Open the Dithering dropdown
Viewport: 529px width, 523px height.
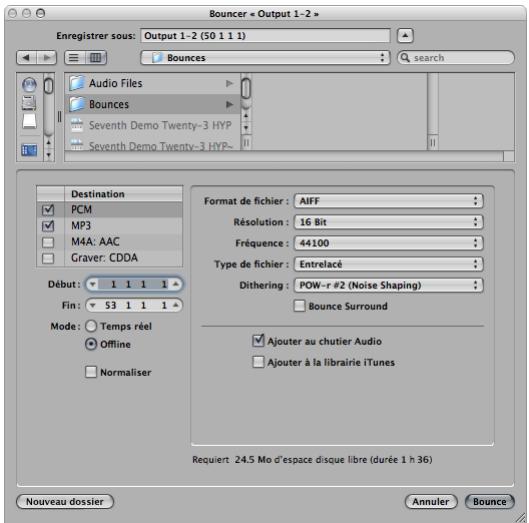coord(388,285)
